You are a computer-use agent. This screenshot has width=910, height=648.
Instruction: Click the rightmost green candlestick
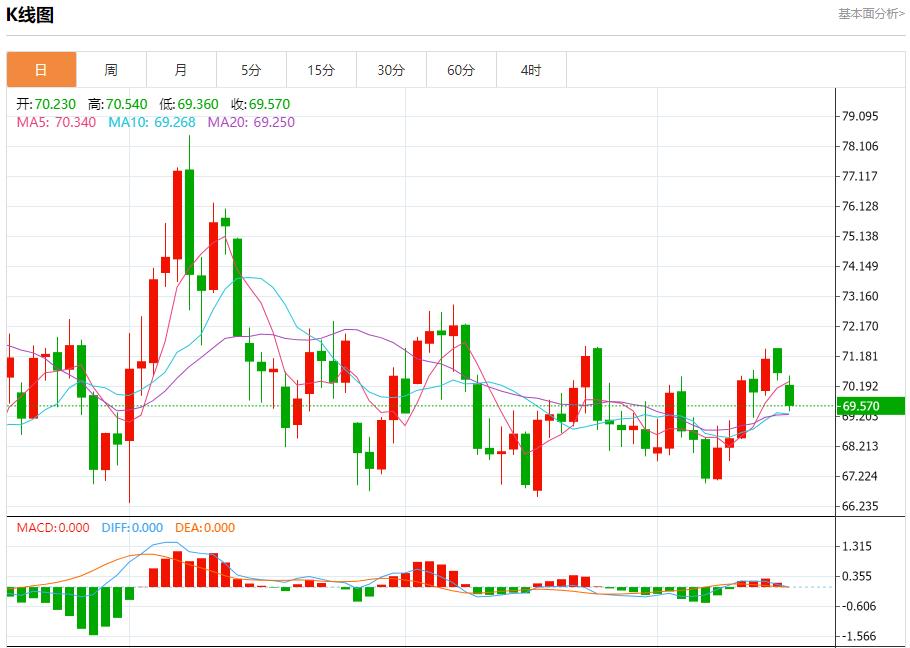coord(789,395)
